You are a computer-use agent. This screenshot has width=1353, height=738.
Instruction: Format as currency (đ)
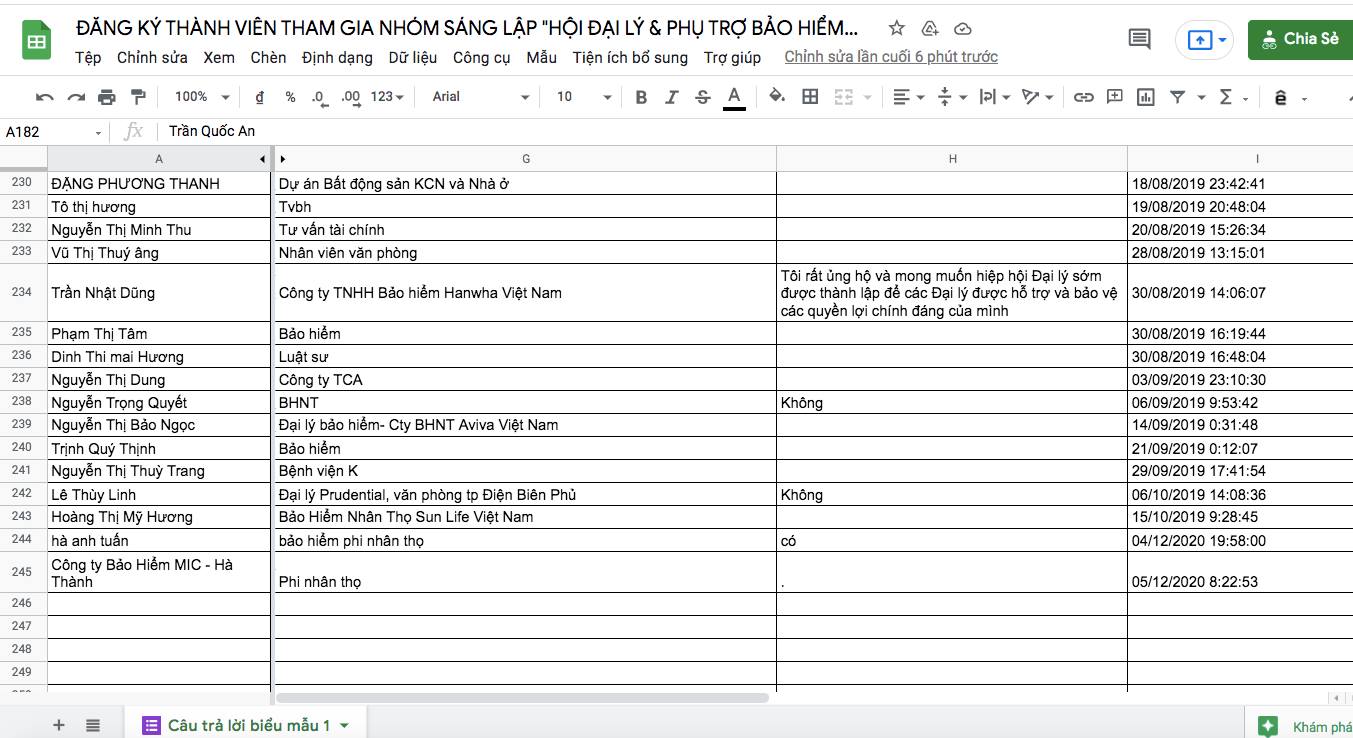point(260,97)
